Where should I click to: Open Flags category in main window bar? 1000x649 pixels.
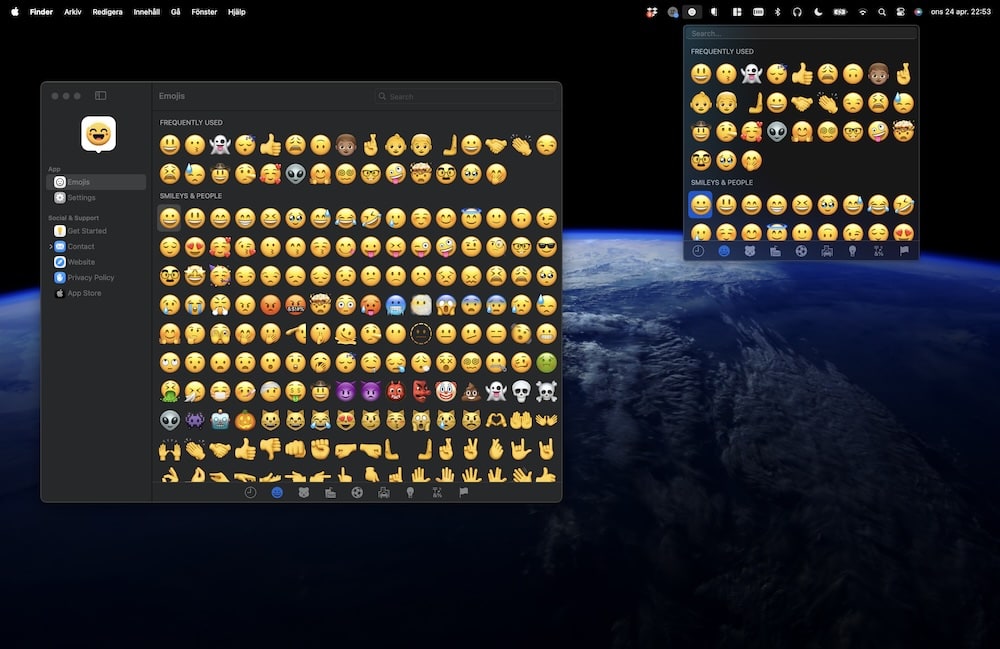click(464, 492)
